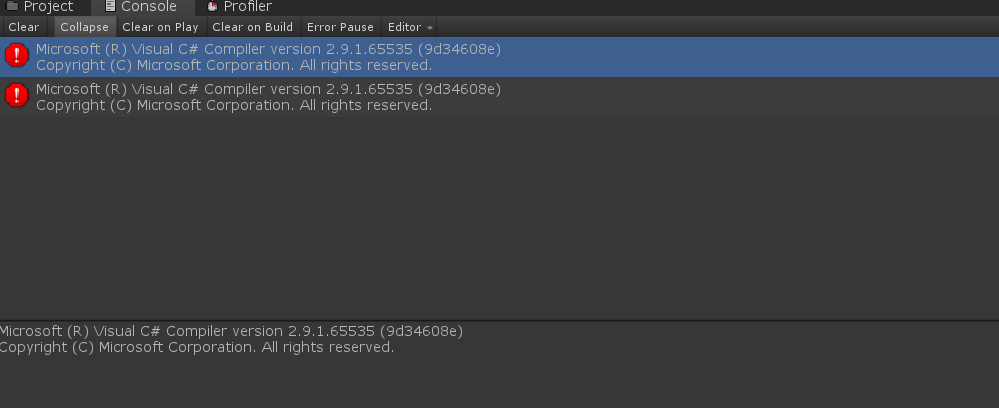
Task: Select the first compiler error message
Action: [268, 57]
